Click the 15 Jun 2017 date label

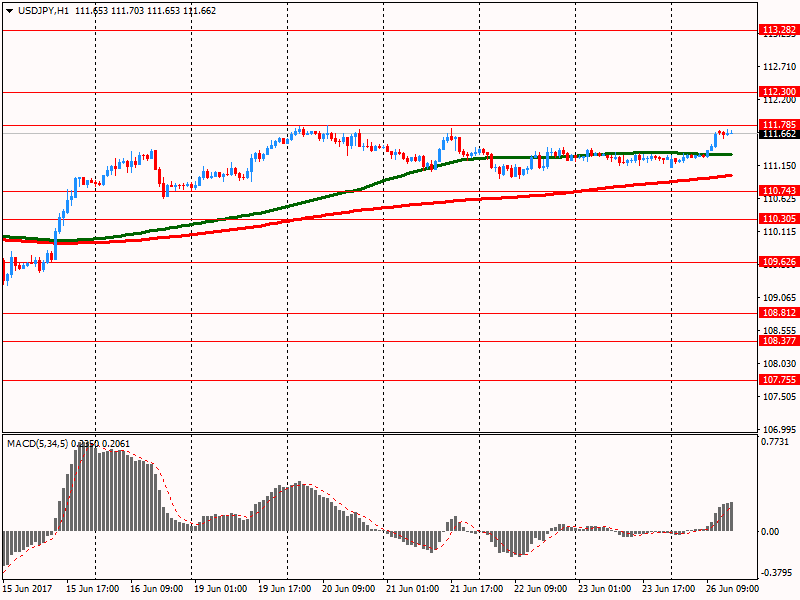coord(28,589)
